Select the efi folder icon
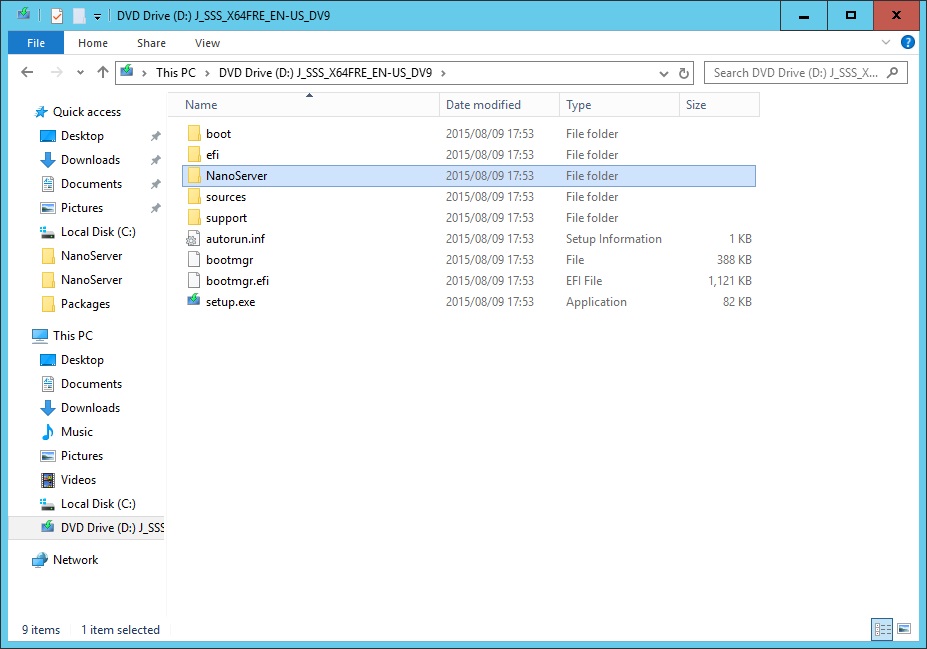Screen dimensions: 927x649 pos(194,154)
